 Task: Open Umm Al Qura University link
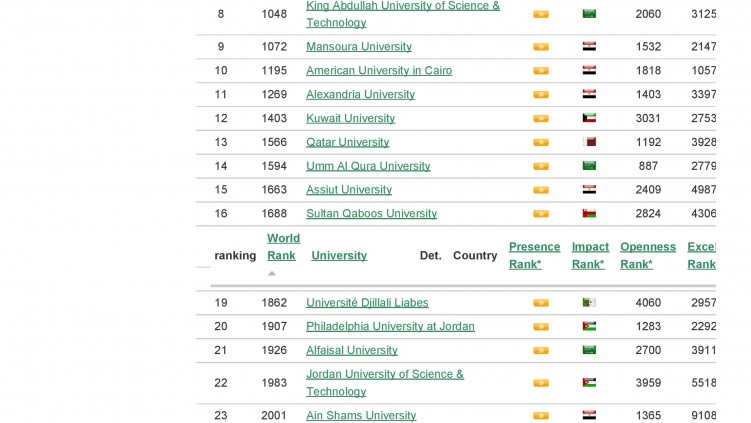(368, 166)
